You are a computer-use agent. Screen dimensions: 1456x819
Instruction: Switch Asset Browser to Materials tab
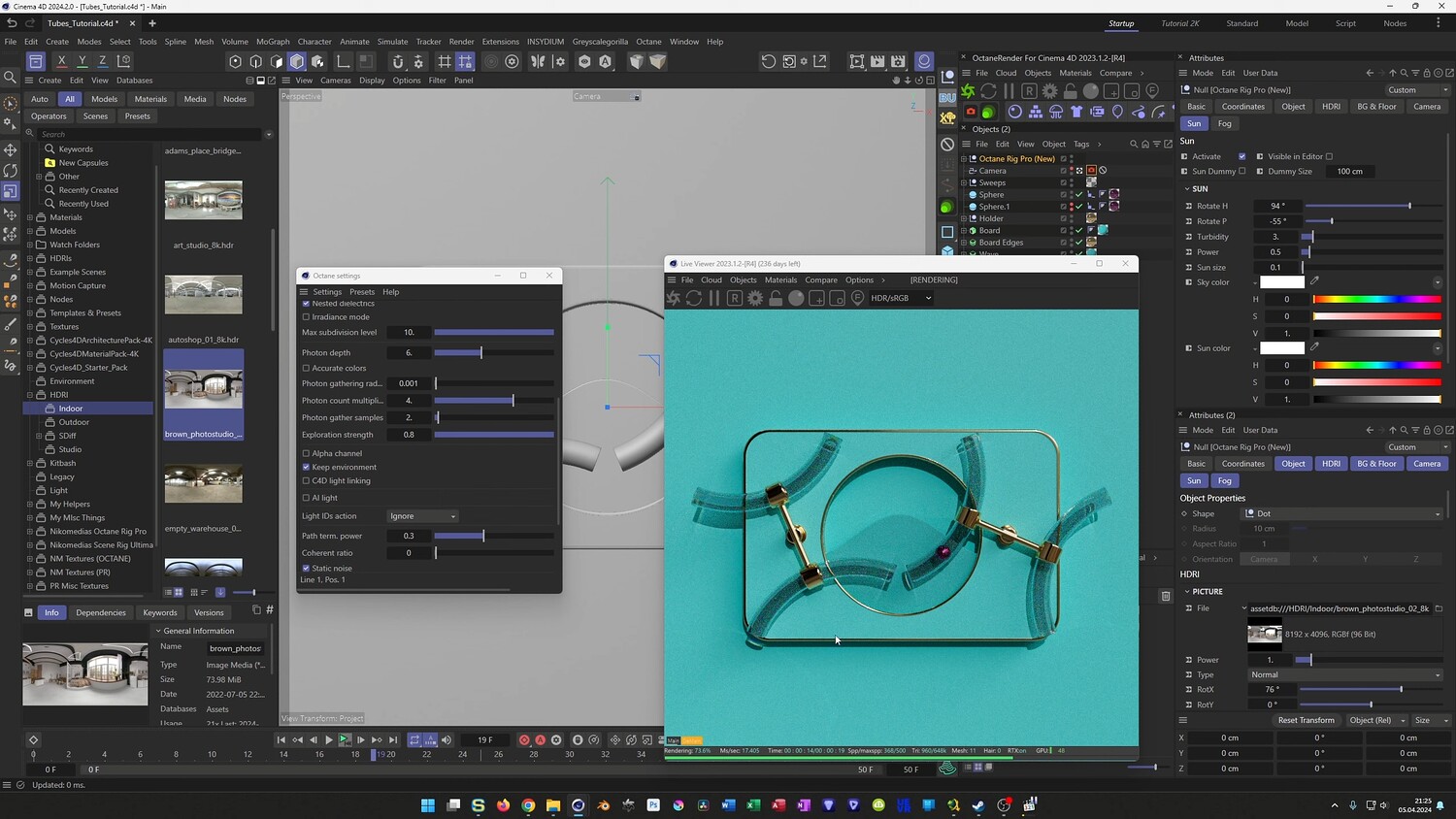click(x=150, y=99)
